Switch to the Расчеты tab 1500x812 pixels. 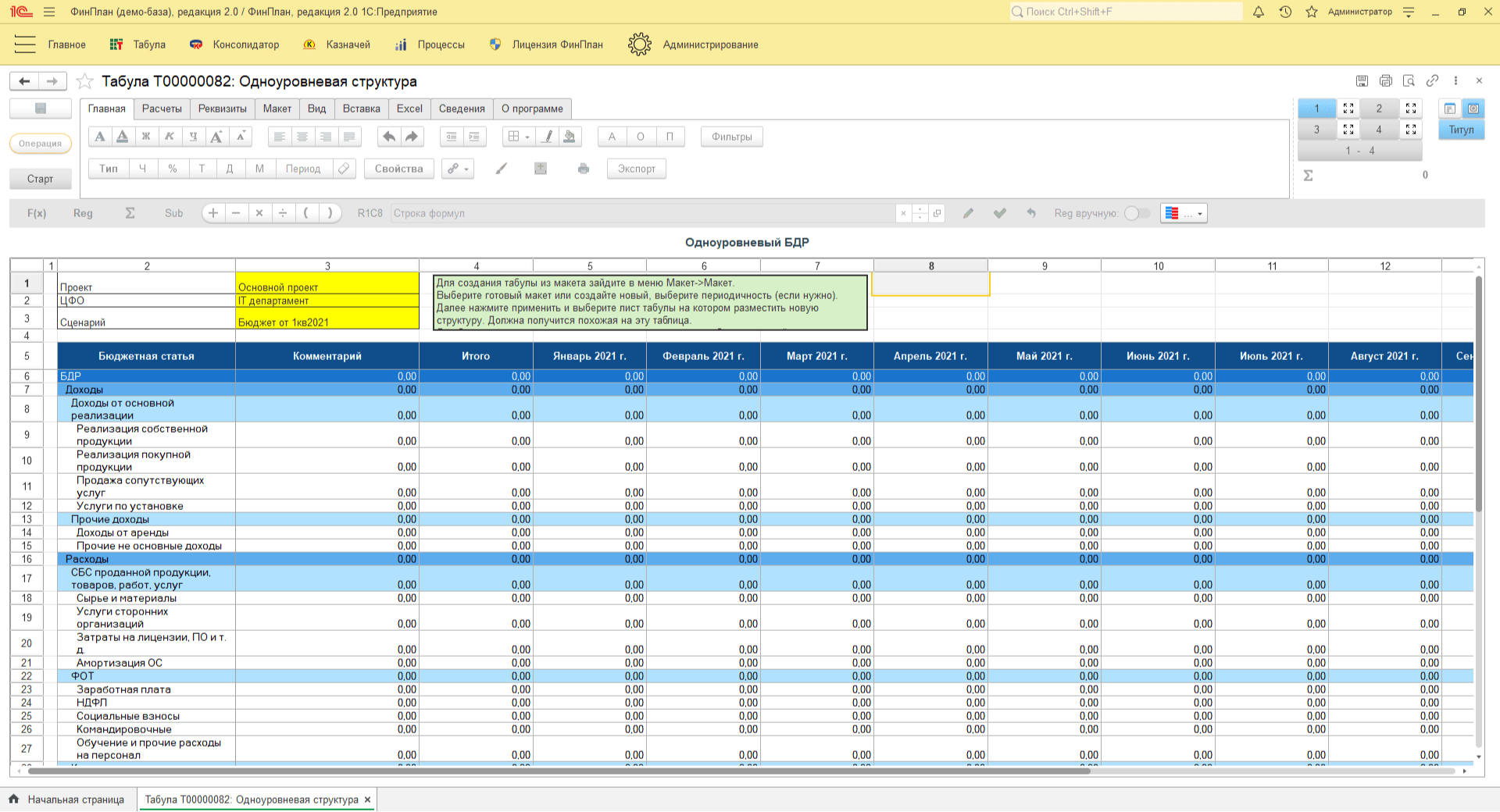[x=162, y=109]
